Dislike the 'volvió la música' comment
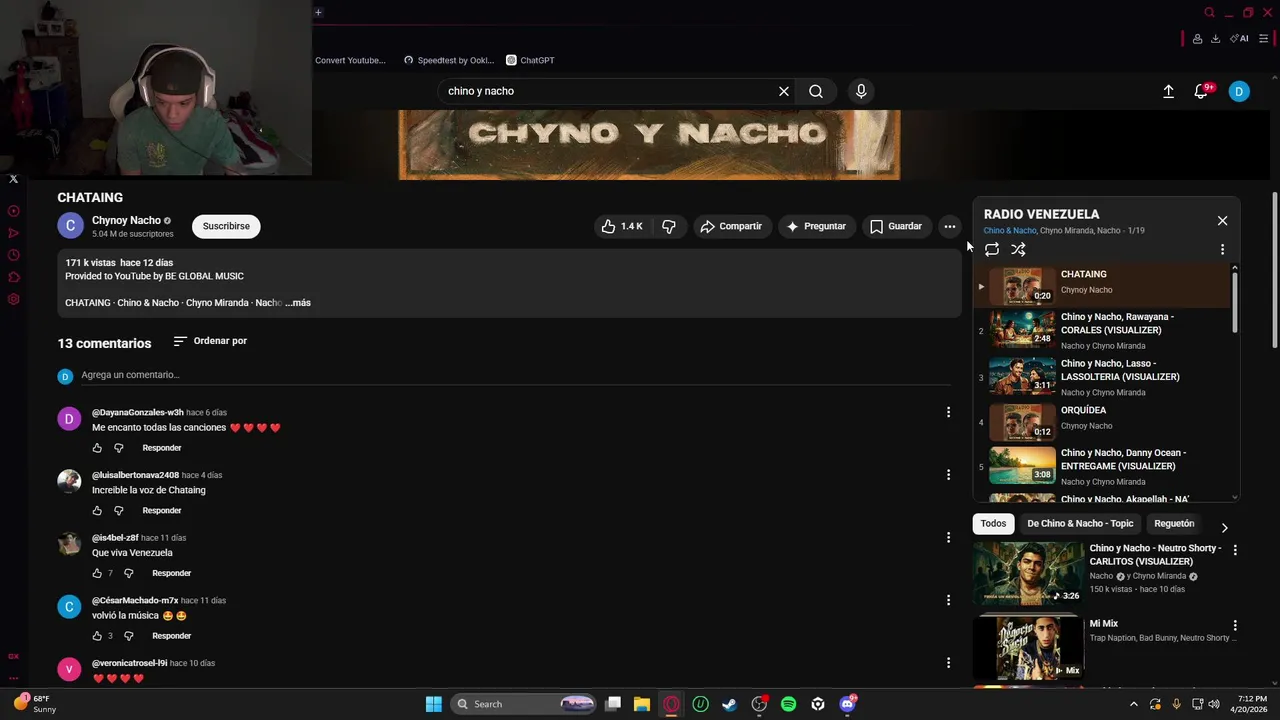This screenshot has height=720, width=1280. [x=128, y=636]
